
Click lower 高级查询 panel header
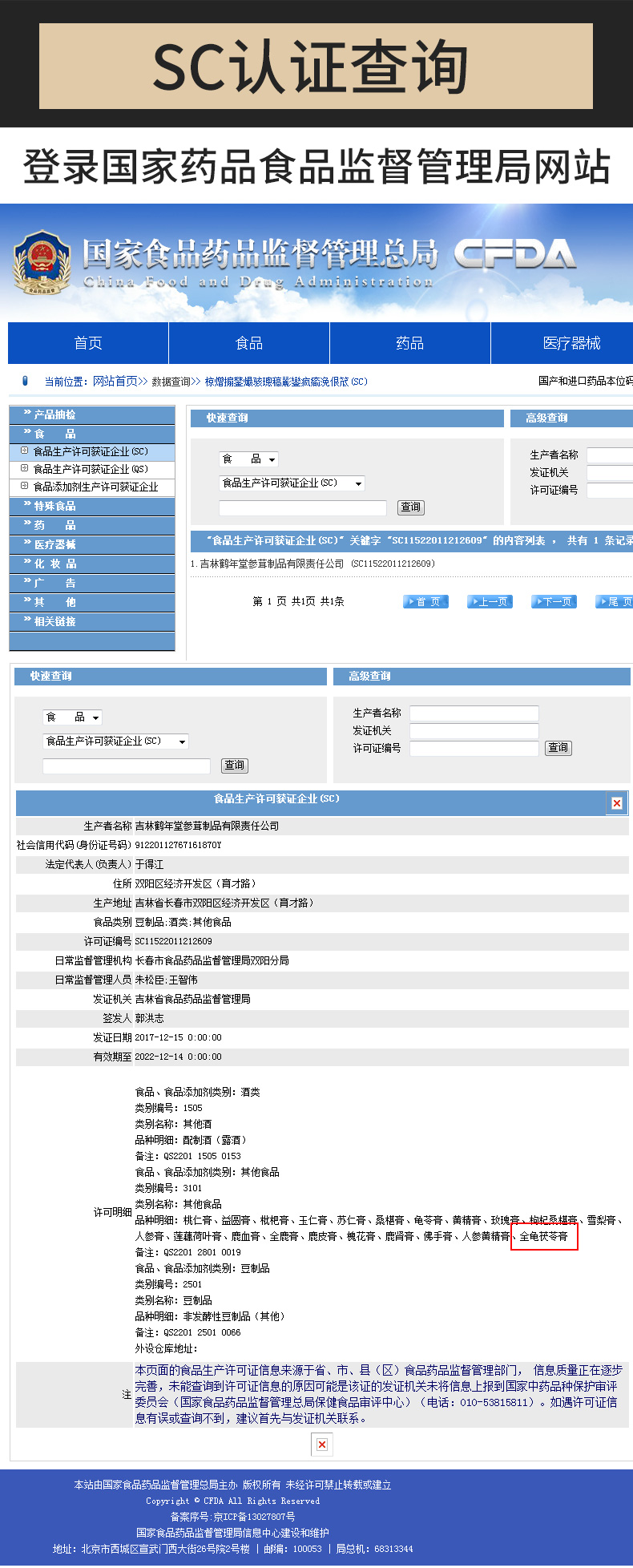(482, 677)
